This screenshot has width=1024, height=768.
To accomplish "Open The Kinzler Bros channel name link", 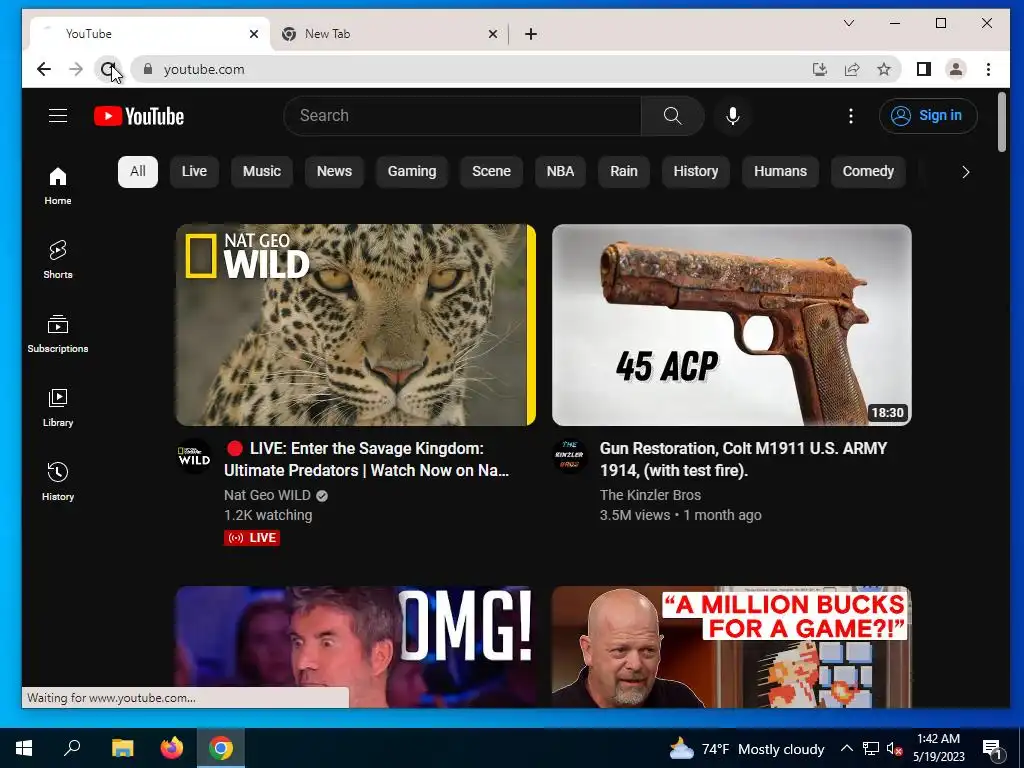I will point(650,495).
